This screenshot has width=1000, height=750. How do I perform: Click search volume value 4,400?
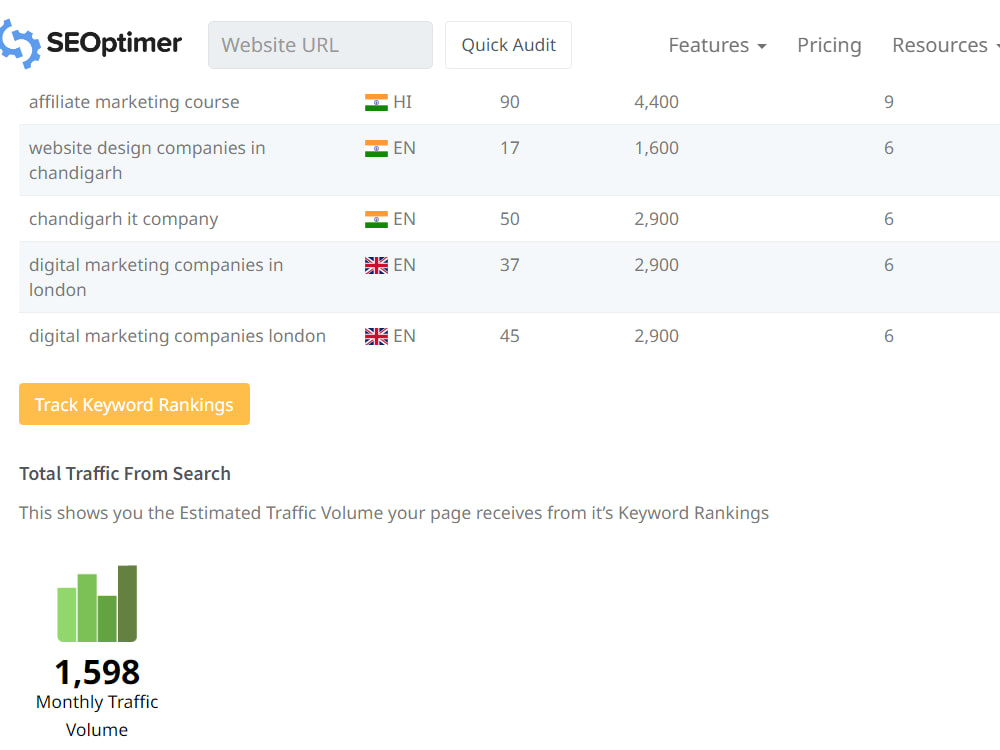point(656,102)
